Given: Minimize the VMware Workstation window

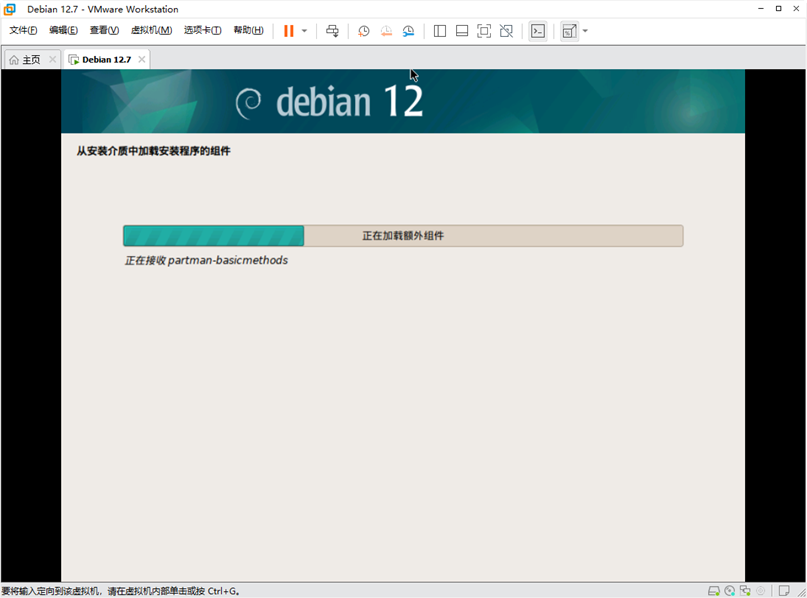Looking at the screenshot, I should point(761,9).
